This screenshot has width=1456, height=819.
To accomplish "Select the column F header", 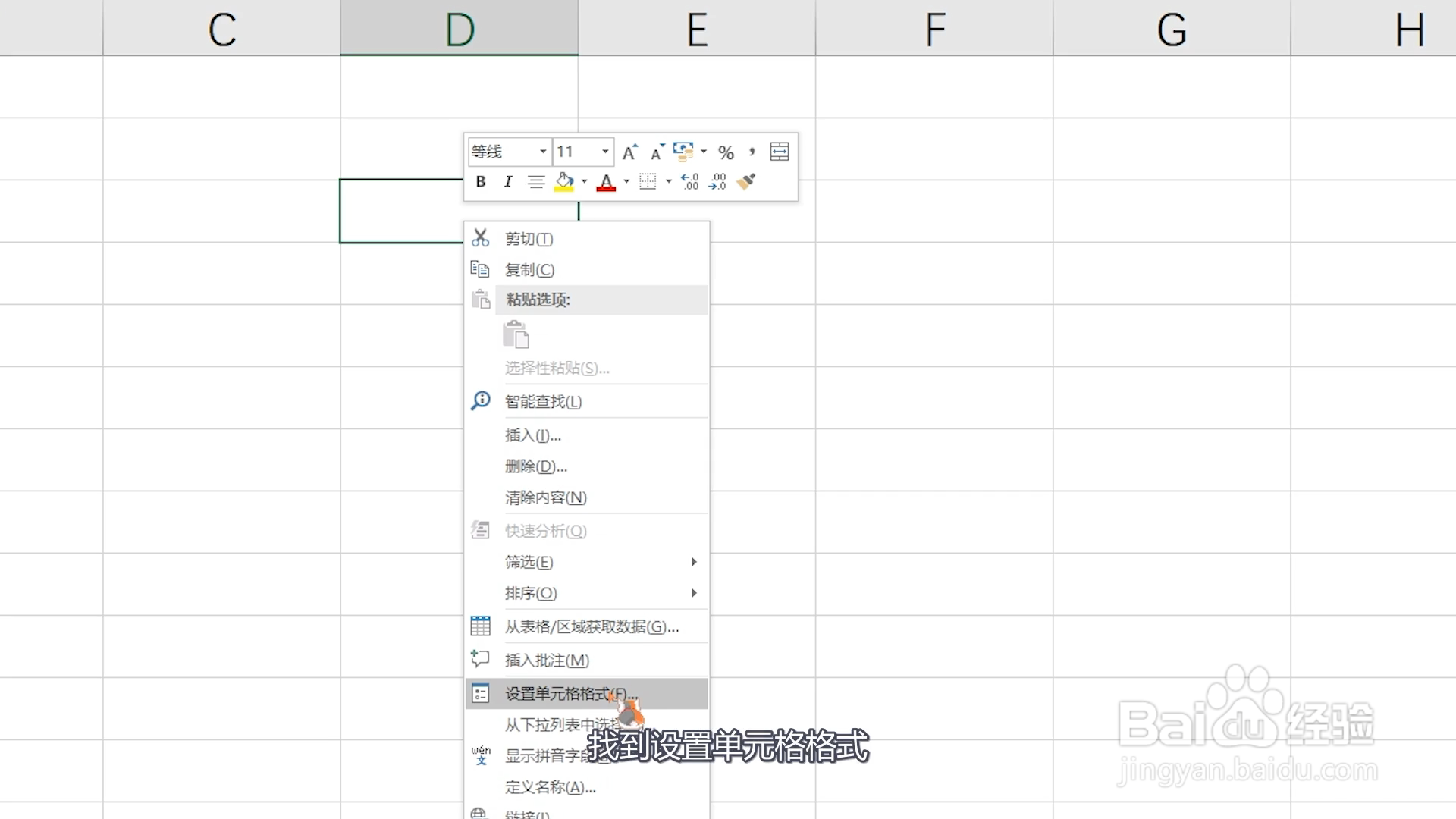I will pyautogui.click(x=934, y=29).
